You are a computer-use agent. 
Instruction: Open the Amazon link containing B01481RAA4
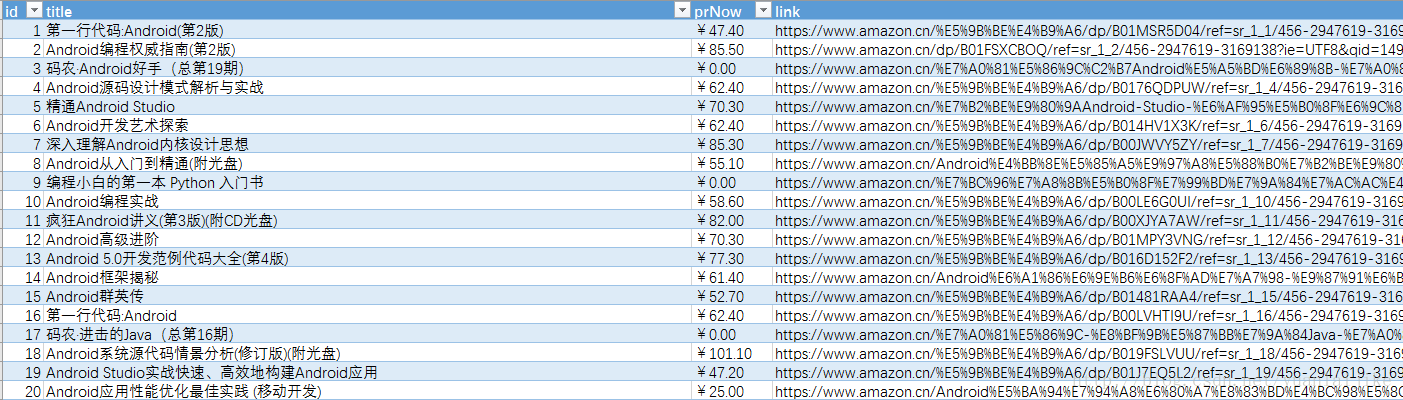coord(1088,296)
